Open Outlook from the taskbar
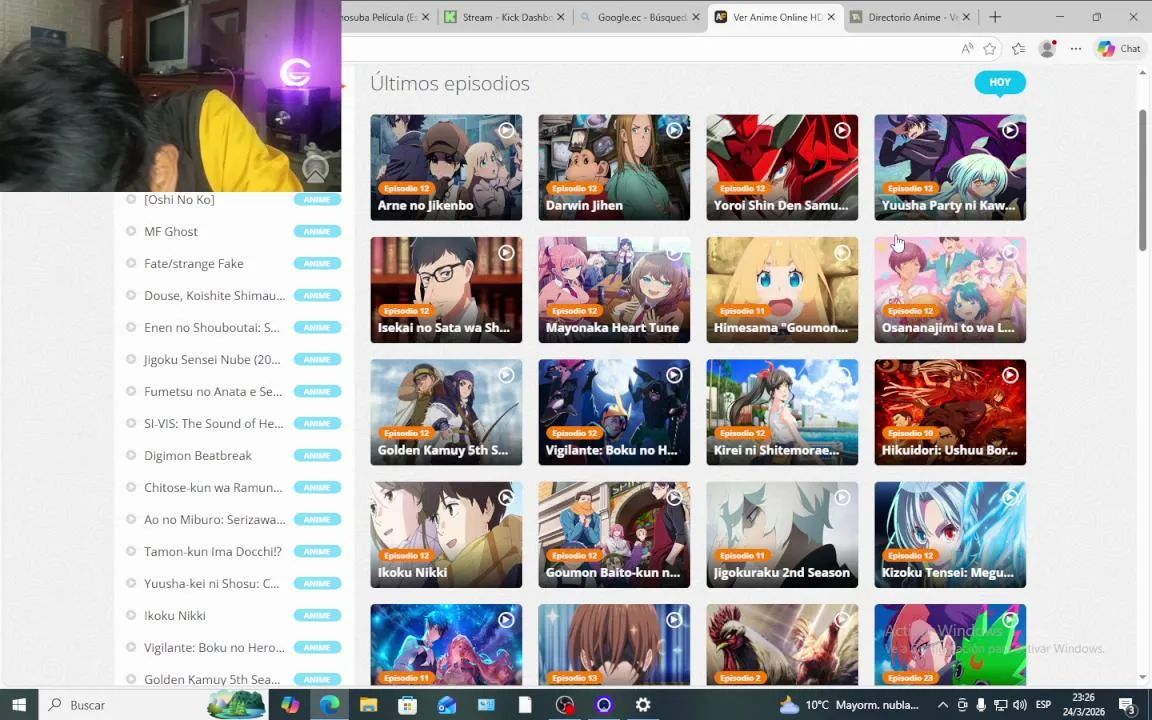The width and height of the screenshot is (1152, 720). tap(447, 705)
